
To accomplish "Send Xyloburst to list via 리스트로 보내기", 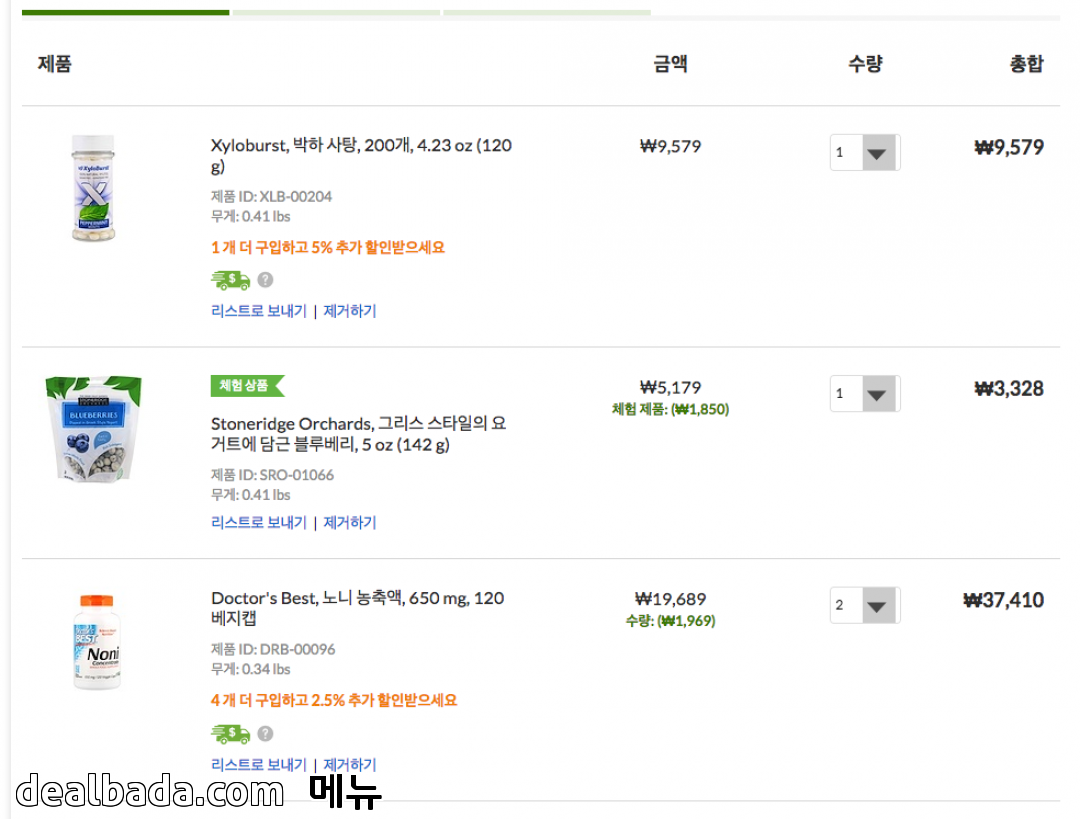I will 259,311.
